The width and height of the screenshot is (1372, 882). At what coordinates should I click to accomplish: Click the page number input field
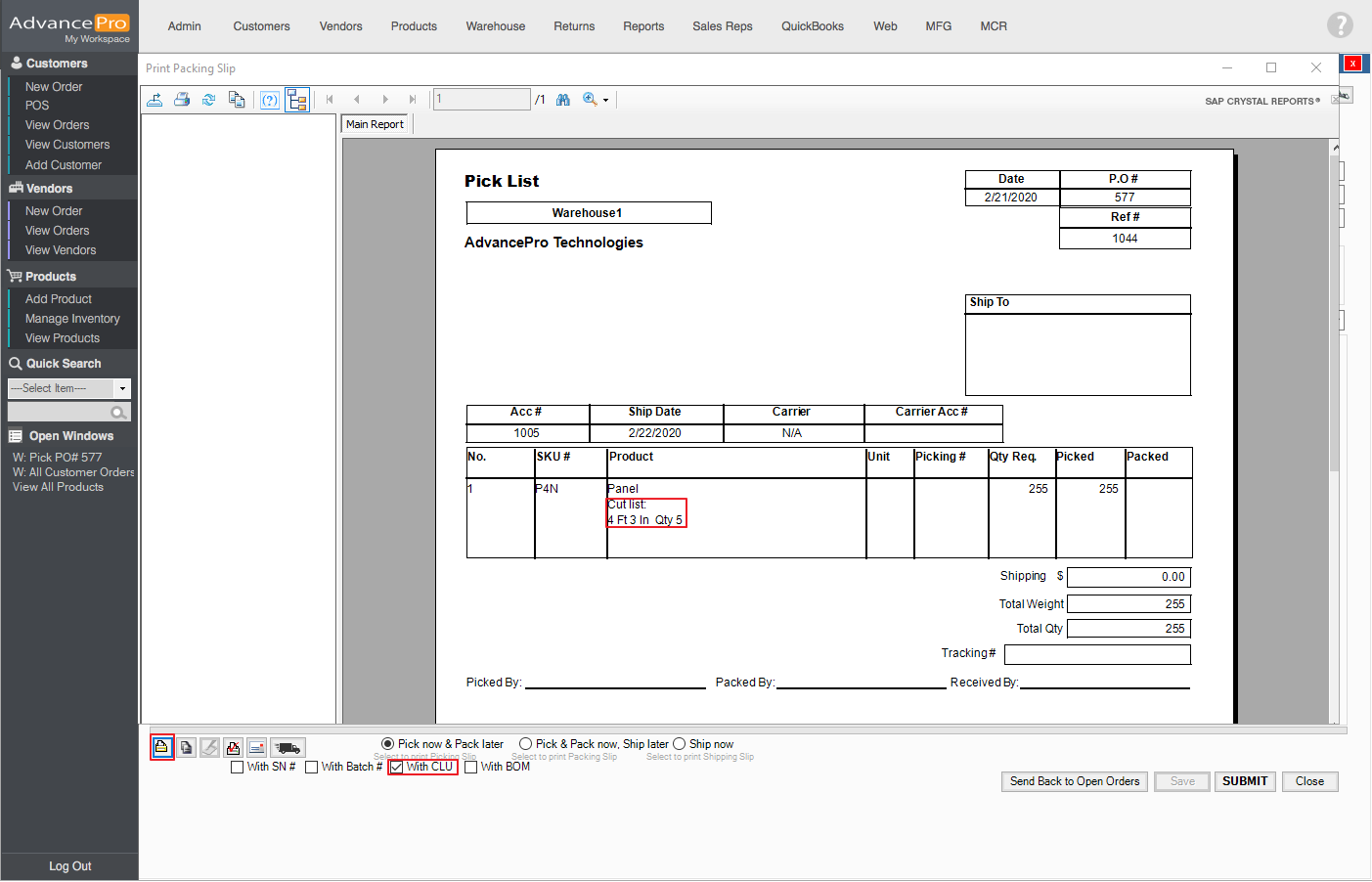pos(481,100)
